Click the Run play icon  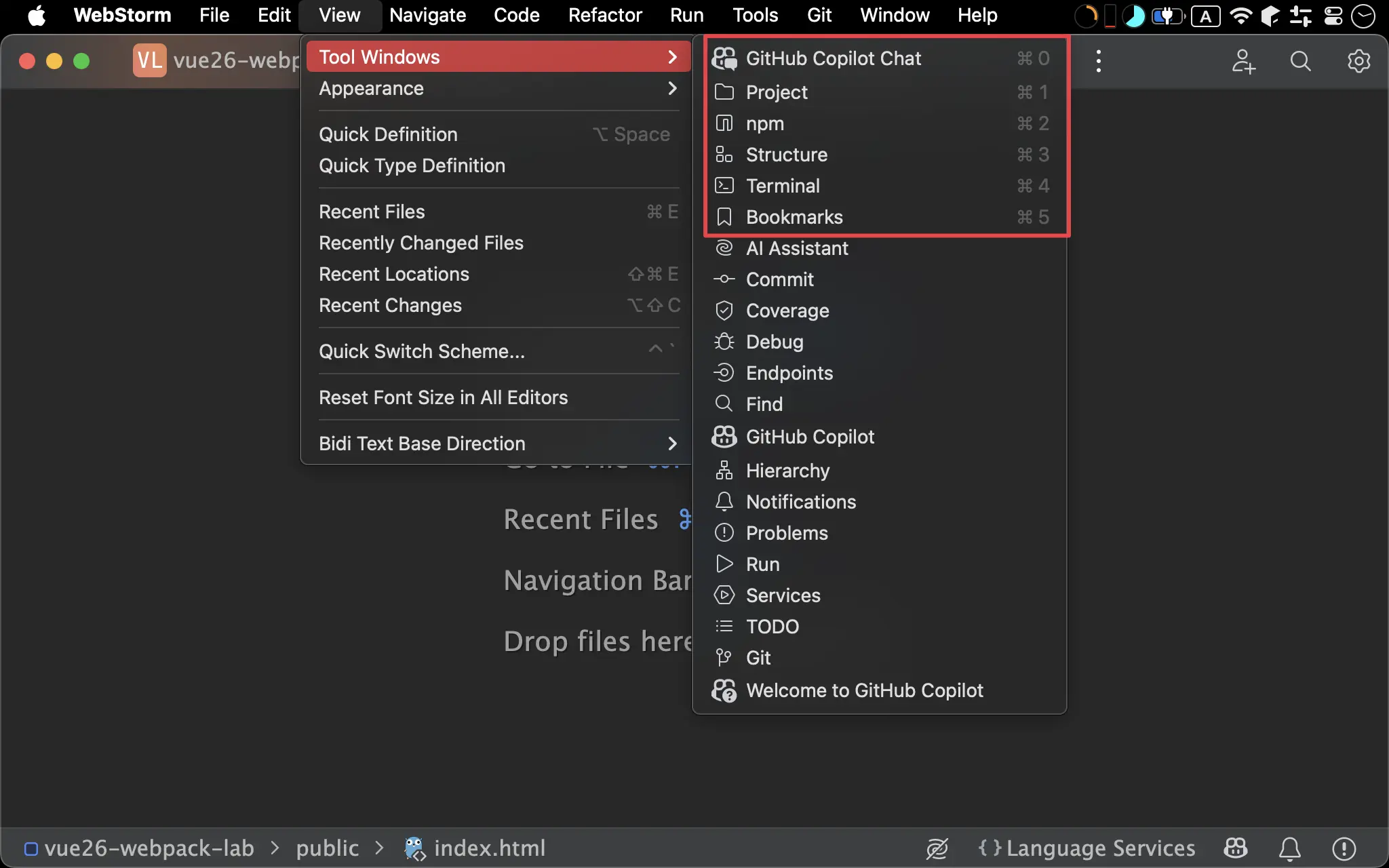(724, 564)
